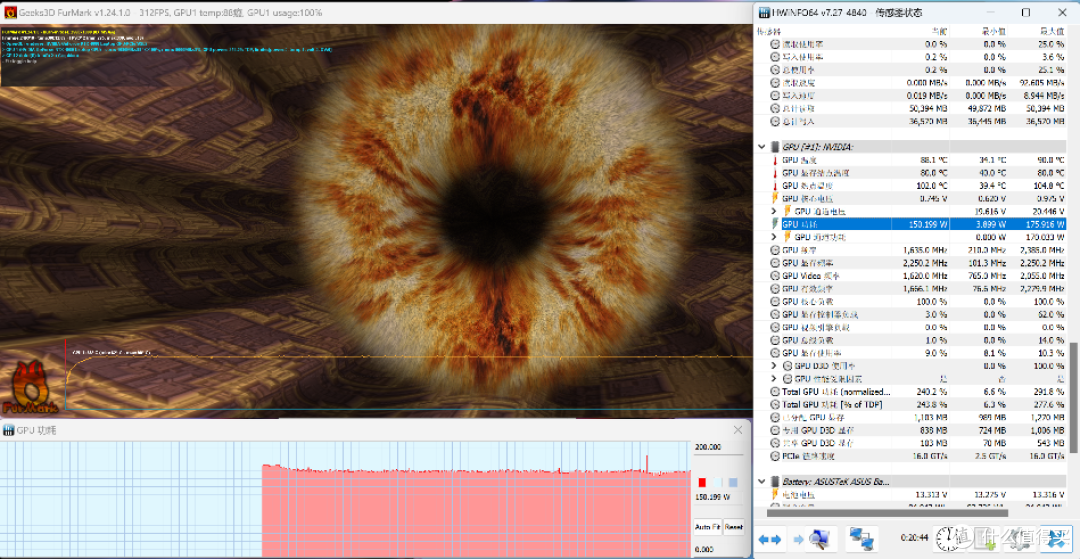Select the PCIe link speed 16.0 GT/s row
Viewport: 1080px width, 559px height.
point(911,456)
